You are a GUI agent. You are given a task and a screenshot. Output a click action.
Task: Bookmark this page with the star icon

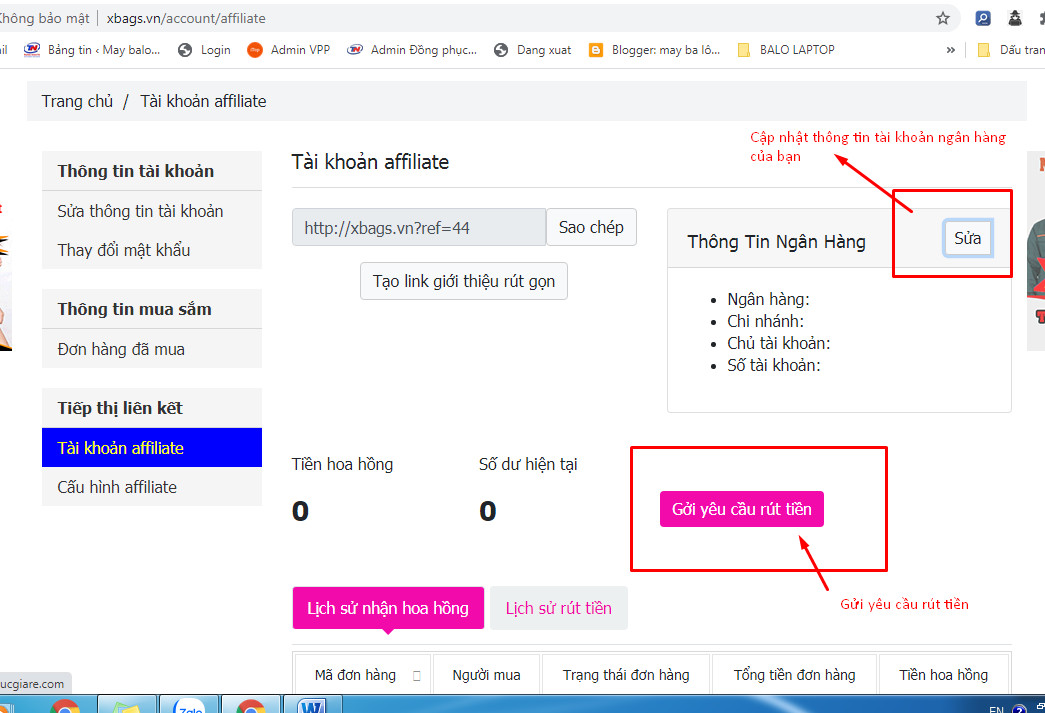942,18
